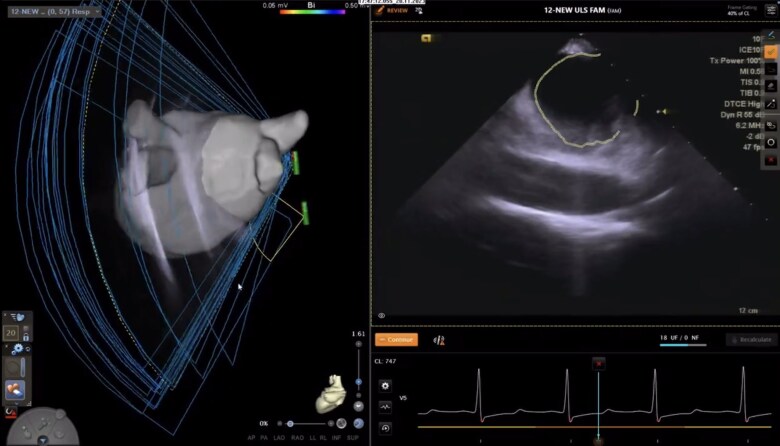Image resolution: width=780 pixels, height=446 pixels.
Task: Click the 0% transparency slider handle
Action: [290, 424]
